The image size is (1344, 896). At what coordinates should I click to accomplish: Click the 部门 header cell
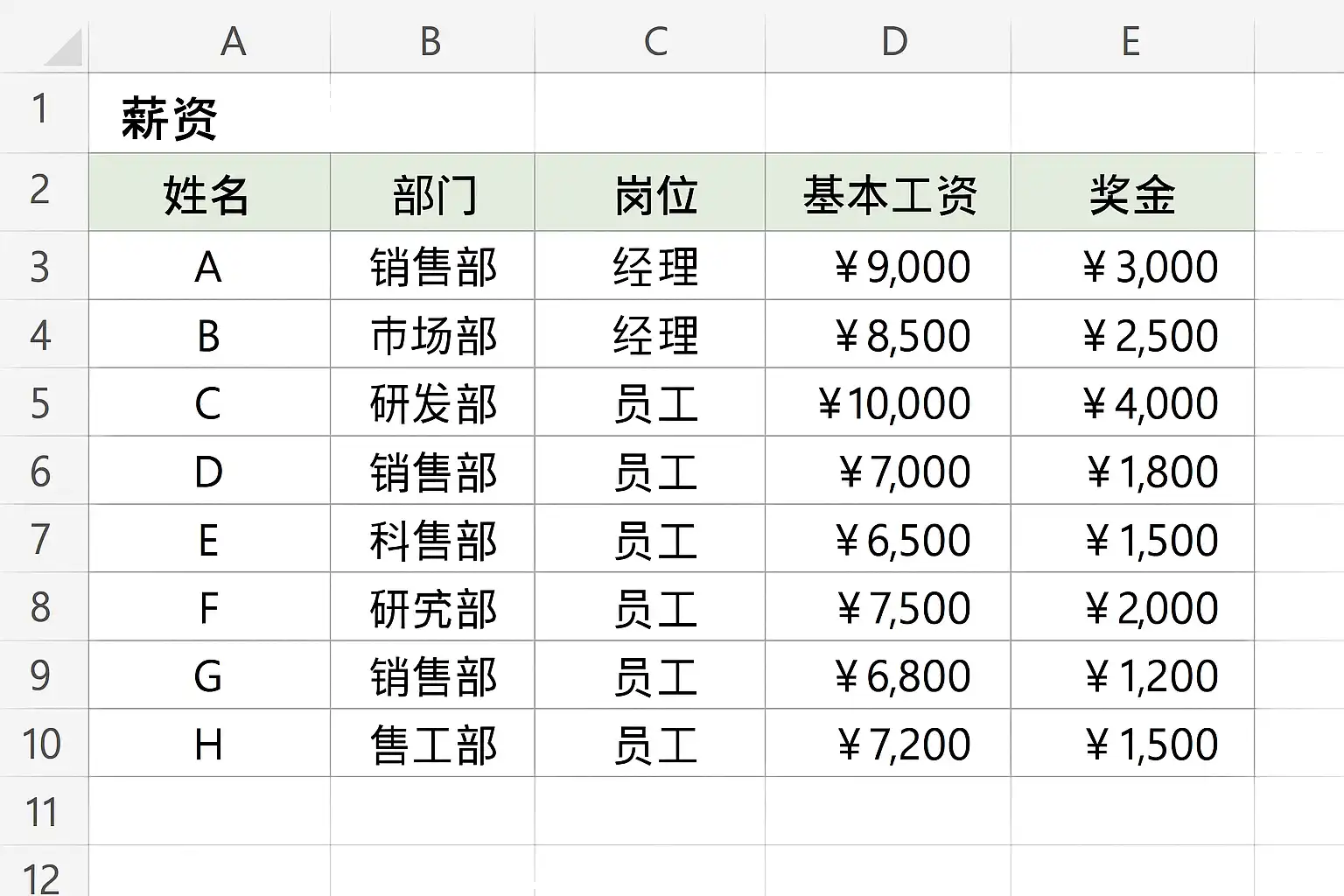pyautogui.click(x=433, y=194)
